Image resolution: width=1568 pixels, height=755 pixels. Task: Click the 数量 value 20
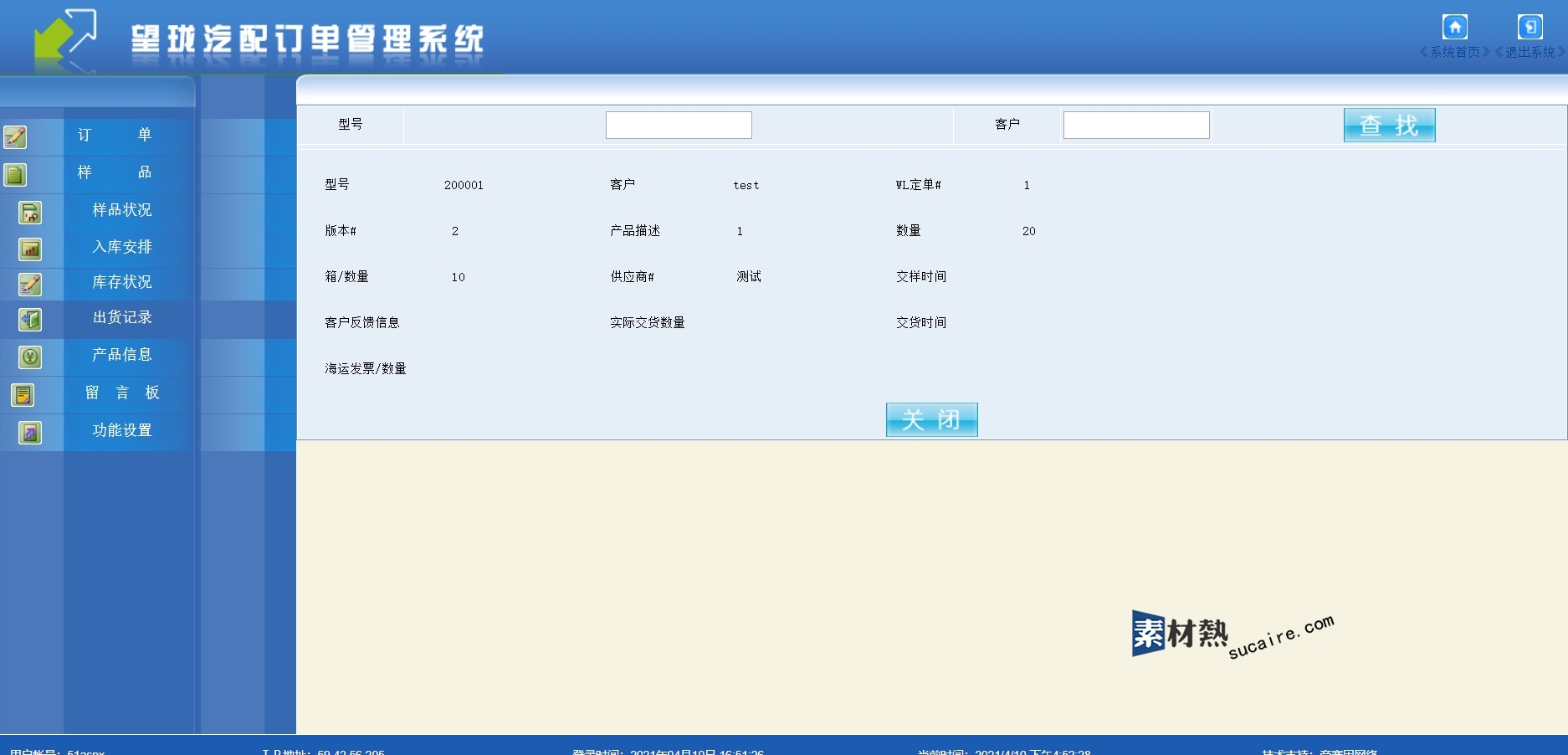[1028, 231]
